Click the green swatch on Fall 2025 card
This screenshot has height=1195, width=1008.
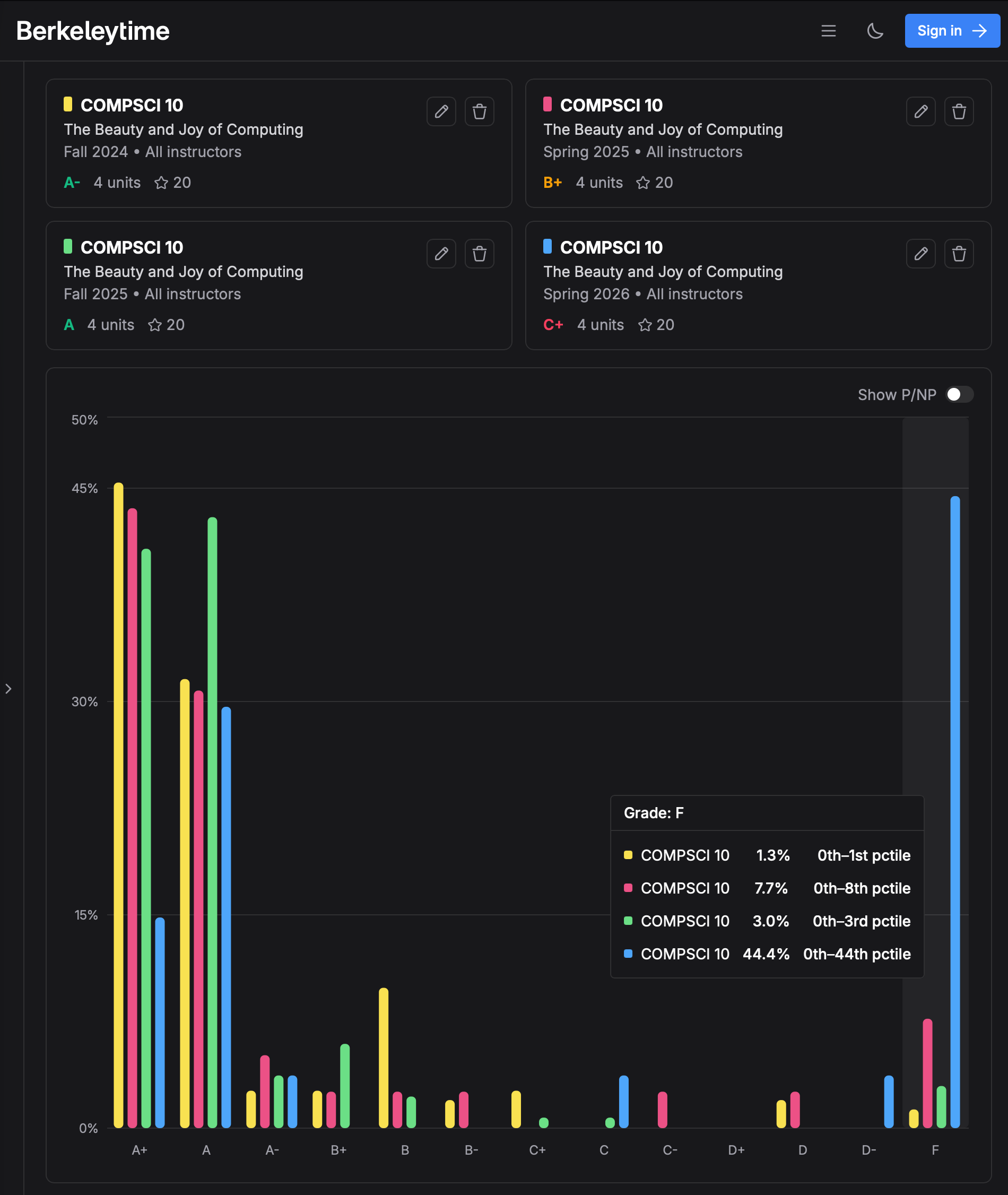coord(68,246)
